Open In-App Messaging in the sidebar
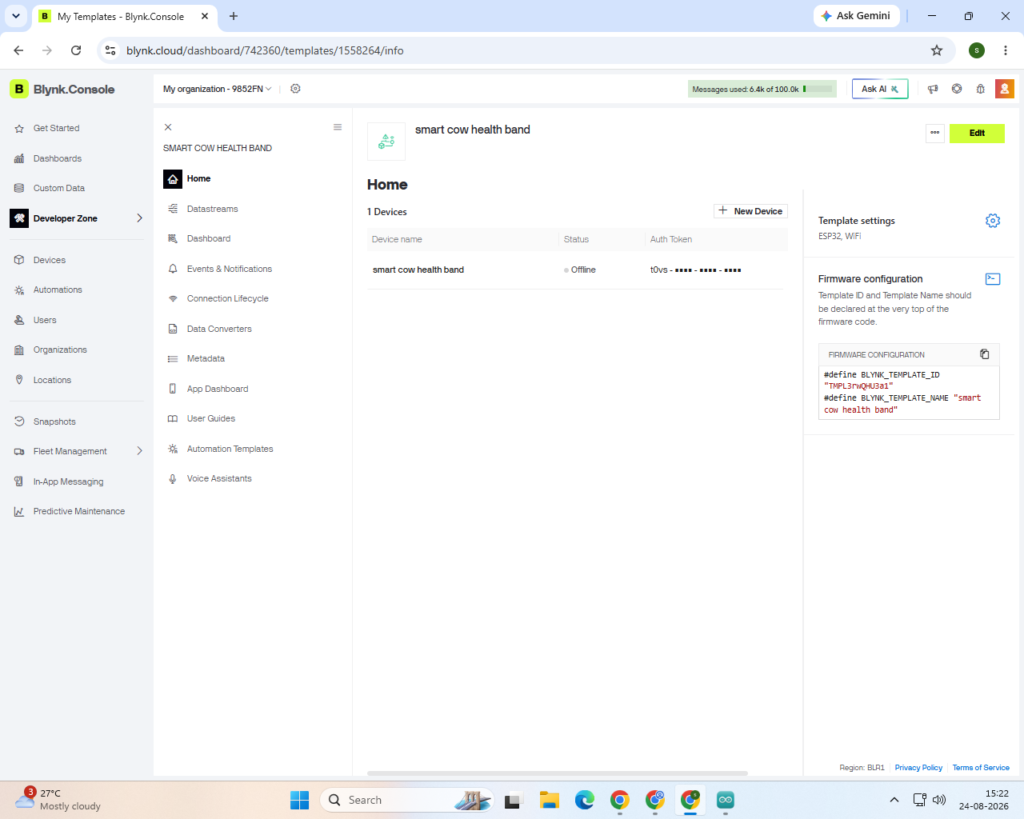Screen dimensions: 1024x819 (x=68, y=482)
